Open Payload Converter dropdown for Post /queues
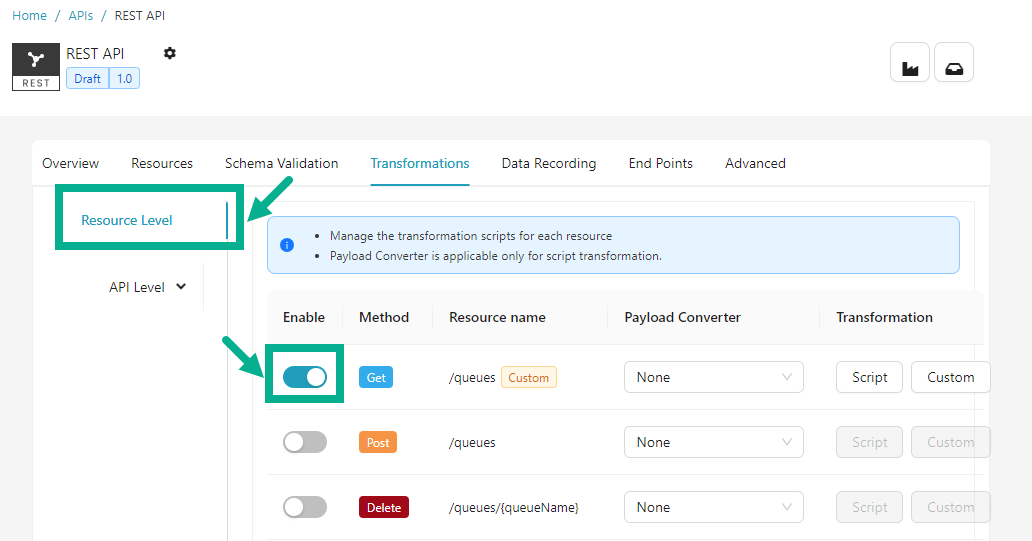Viewport: 1032px width, 541px height. tap(713, 442)
